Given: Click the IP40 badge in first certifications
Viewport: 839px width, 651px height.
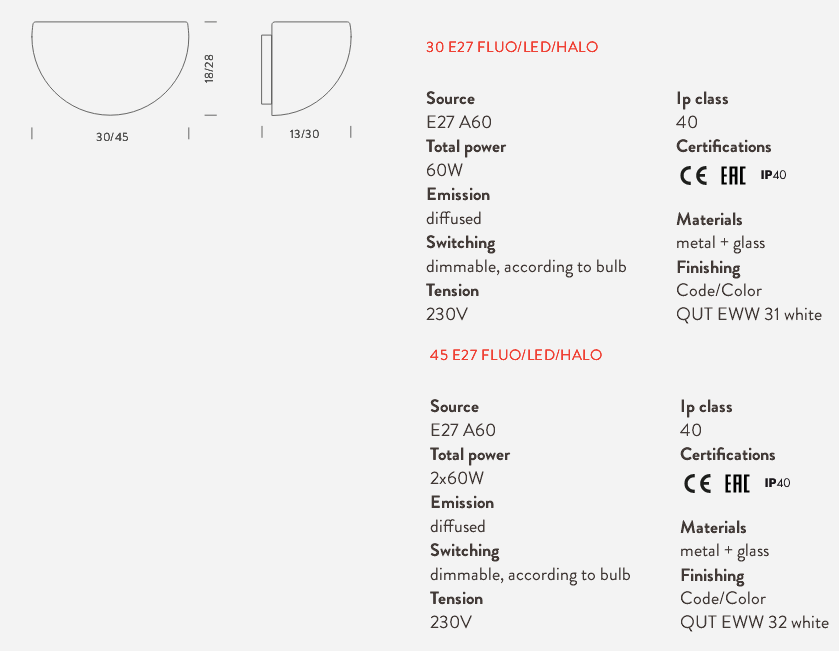Looking at the screenshot, I should tap(773, 175).
